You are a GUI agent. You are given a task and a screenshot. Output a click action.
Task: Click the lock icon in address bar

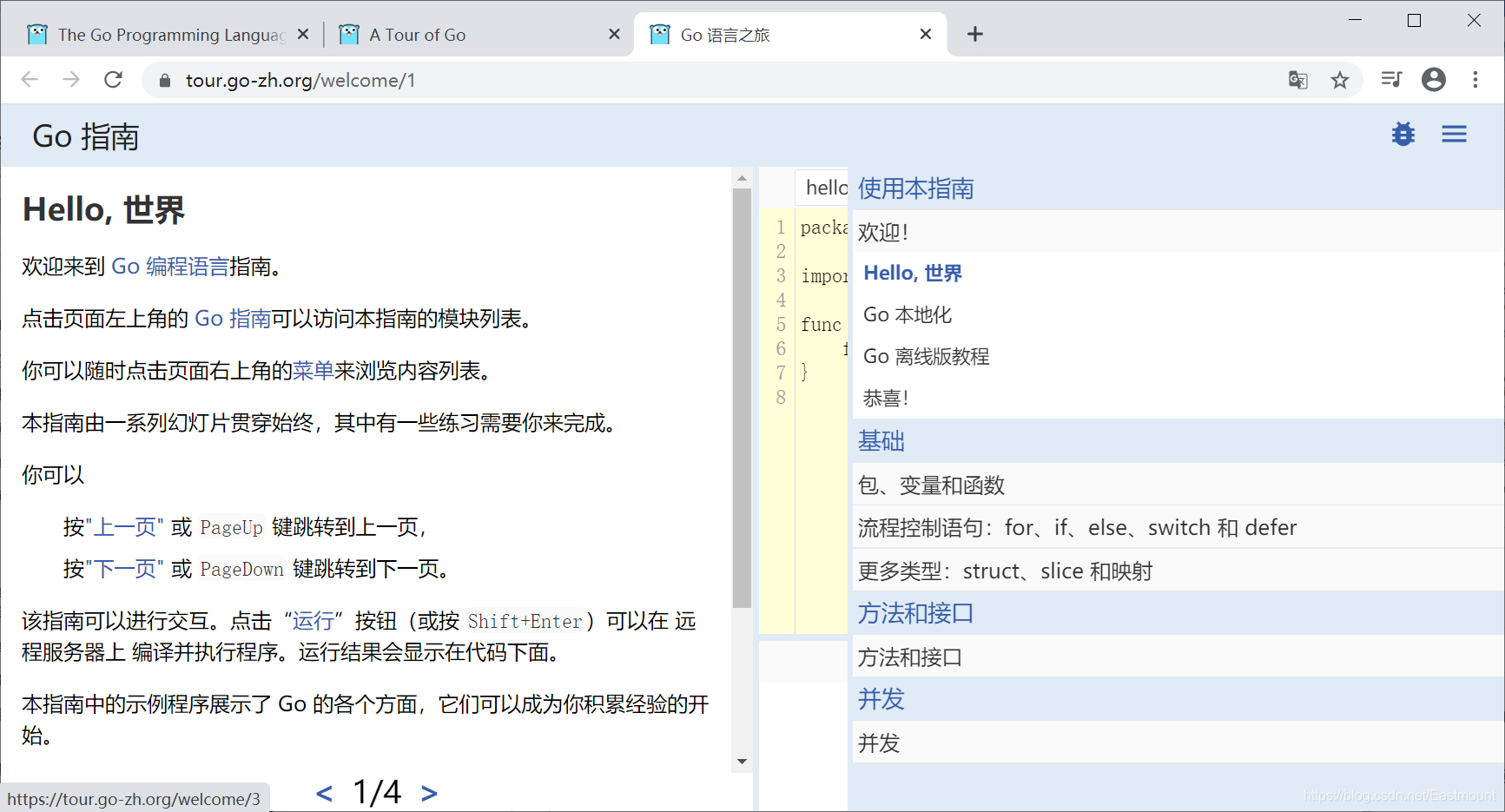point(165,81)
